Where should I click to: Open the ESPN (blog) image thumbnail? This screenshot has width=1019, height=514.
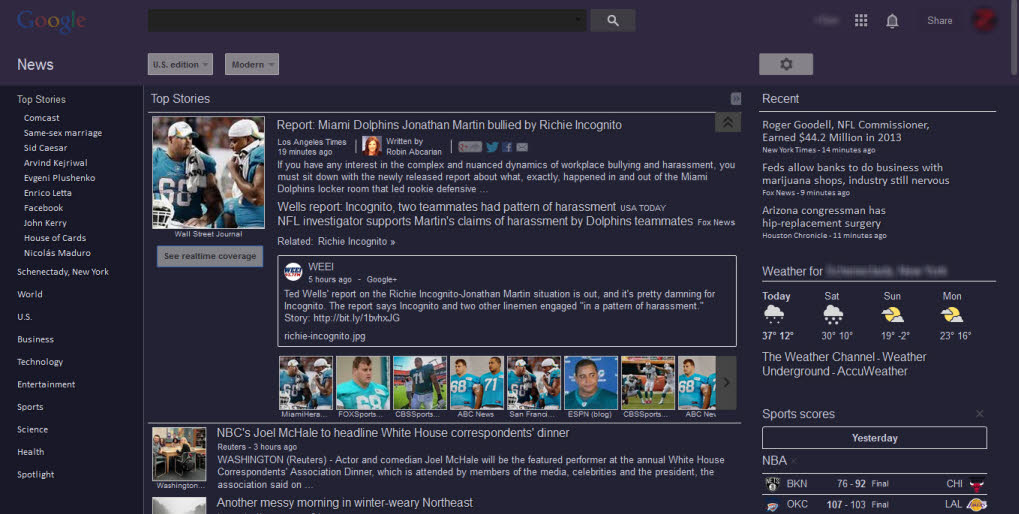(x=591, y=383)
